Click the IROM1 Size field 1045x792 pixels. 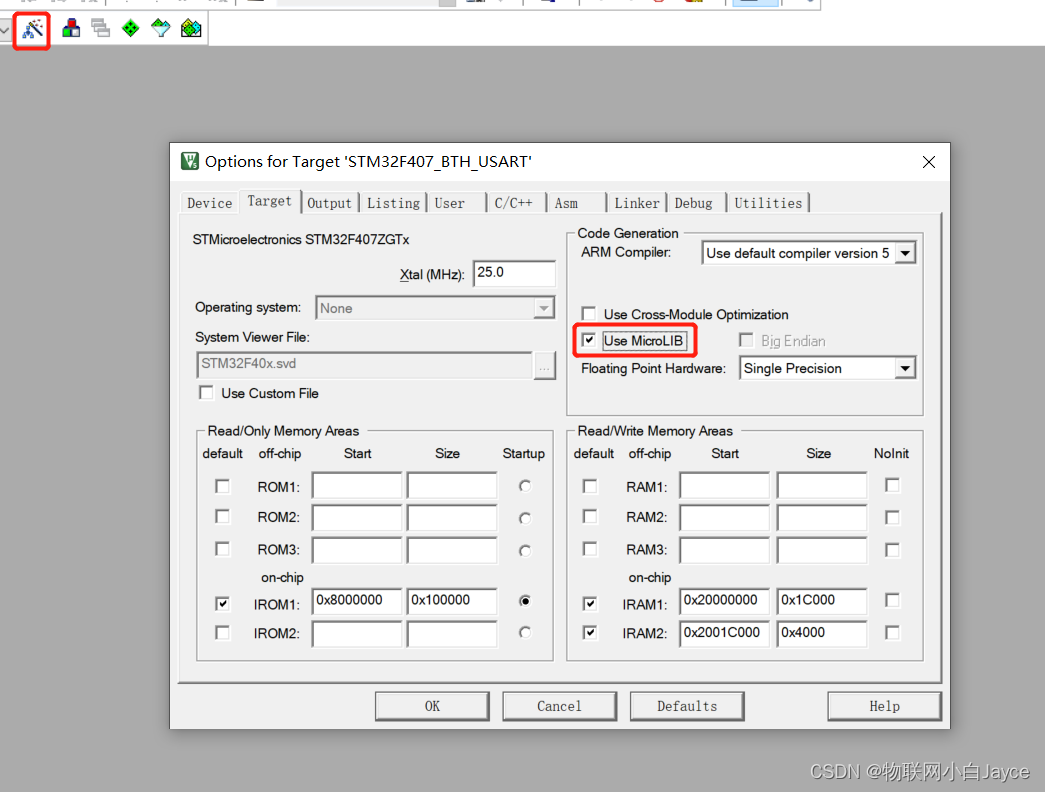click(452, 601)
